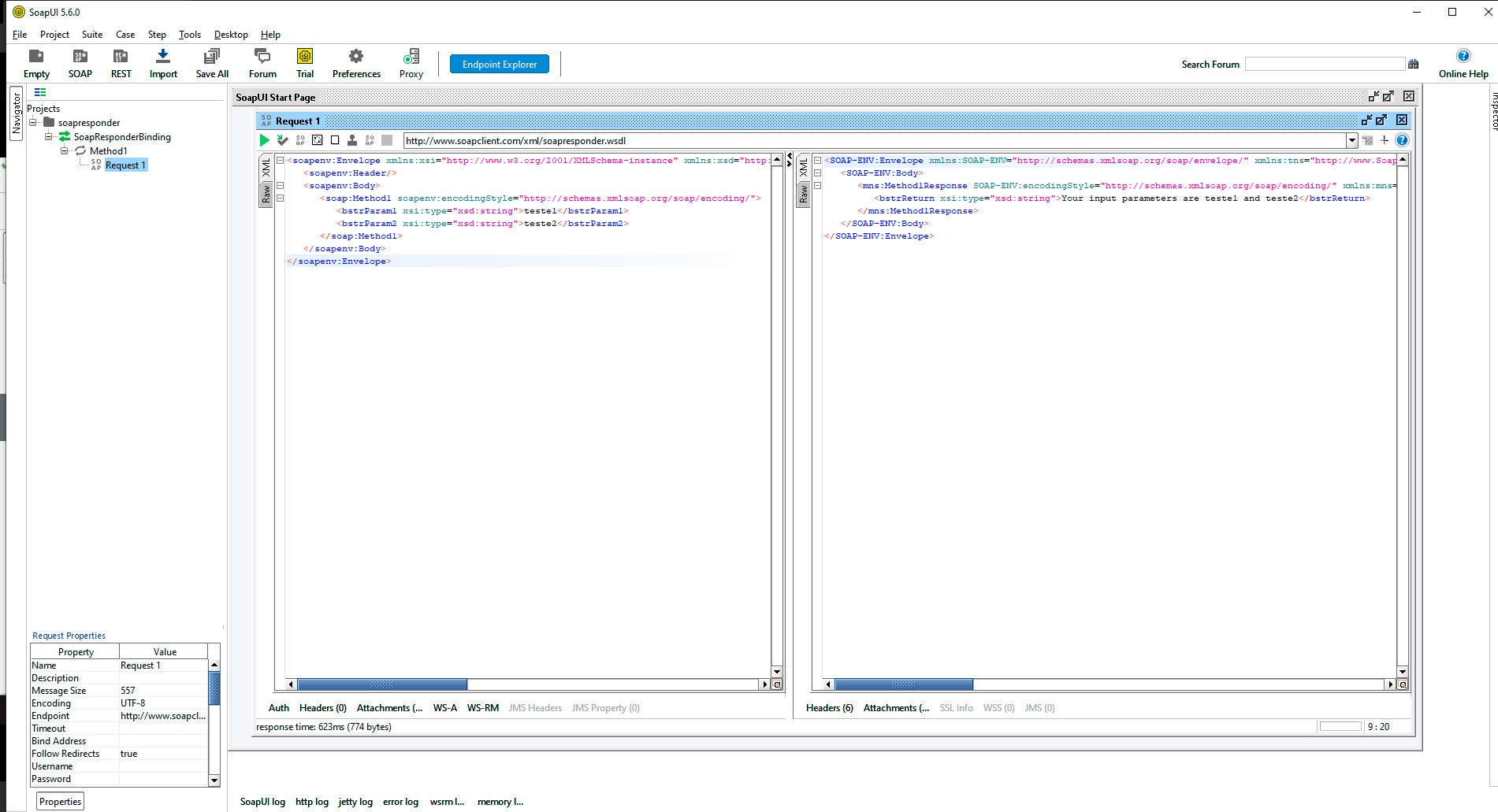Maximize the Request 1 inner window
The image size is (1498, 812).
click(1381, 120)
